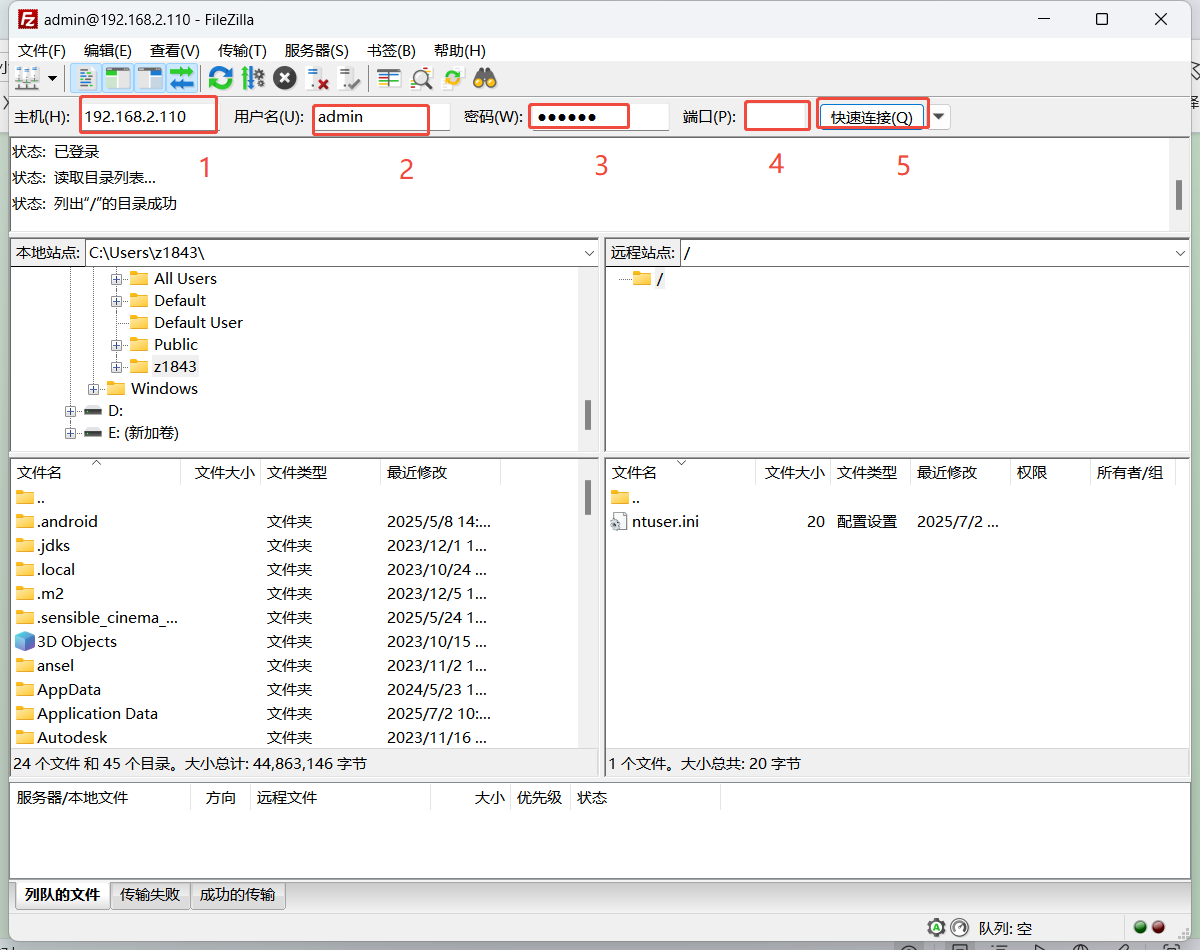Focus the username field containing admin

click(x=382, y=116)
